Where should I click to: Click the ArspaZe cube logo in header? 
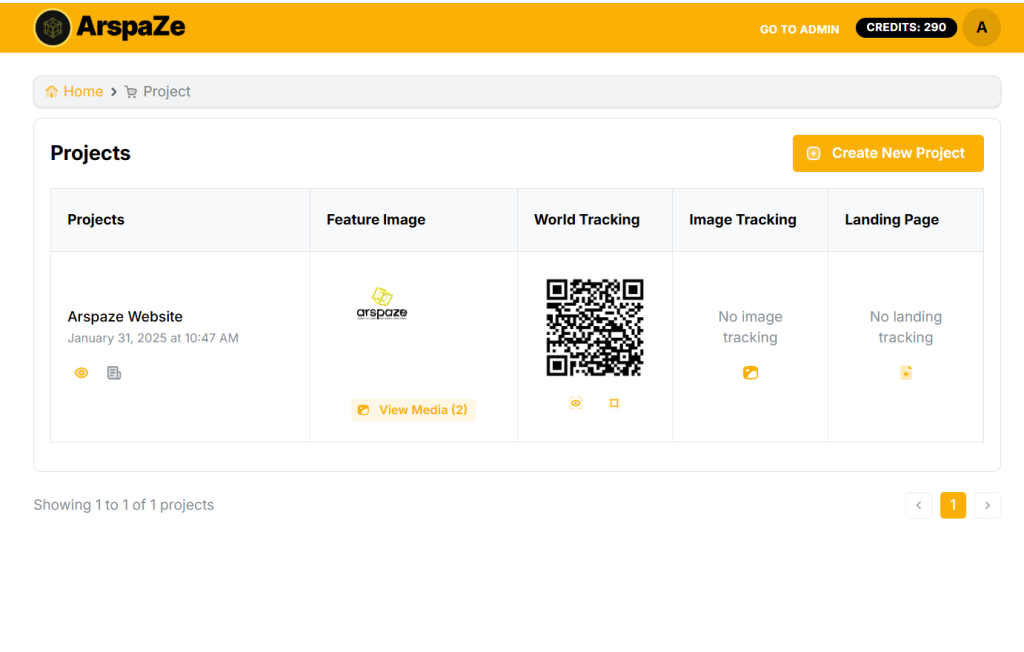point(52,28)
